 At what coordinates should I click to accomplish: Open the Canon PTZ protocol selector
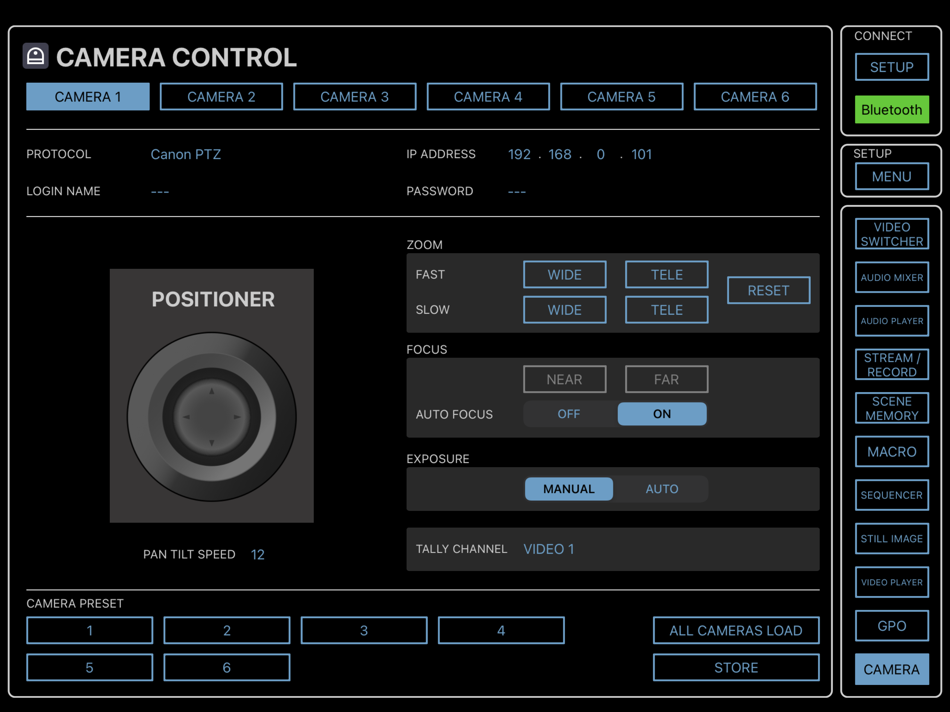click(x=185, y=155)
